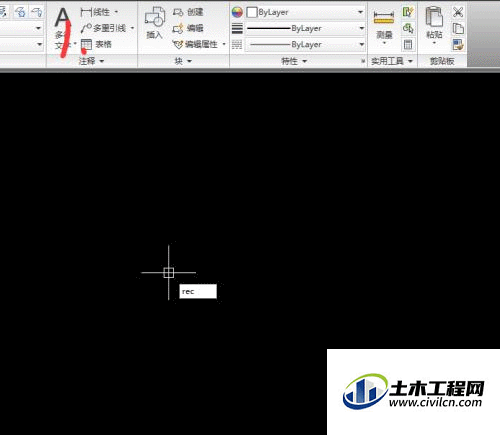The width and height of the screenshot is (500, 435).
Task: Open the upper layer combo box arrow
Action: point(39,28)
